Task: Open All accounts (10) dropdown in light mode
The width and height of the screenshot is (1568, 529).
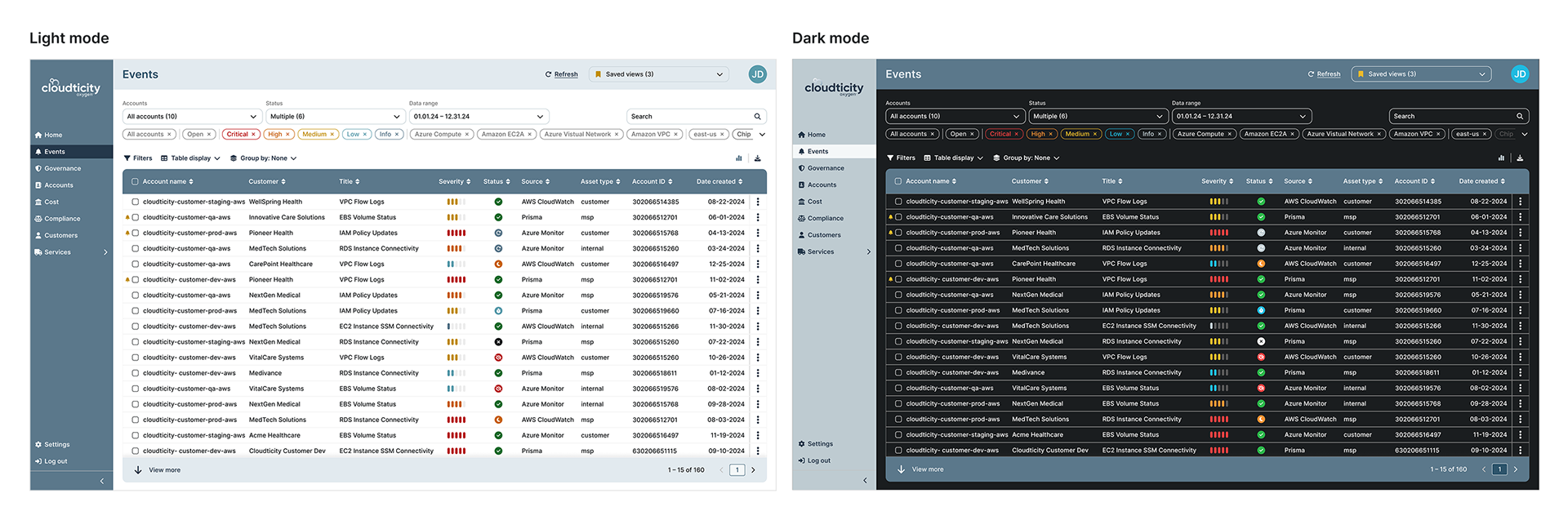Action: (192, 117)
